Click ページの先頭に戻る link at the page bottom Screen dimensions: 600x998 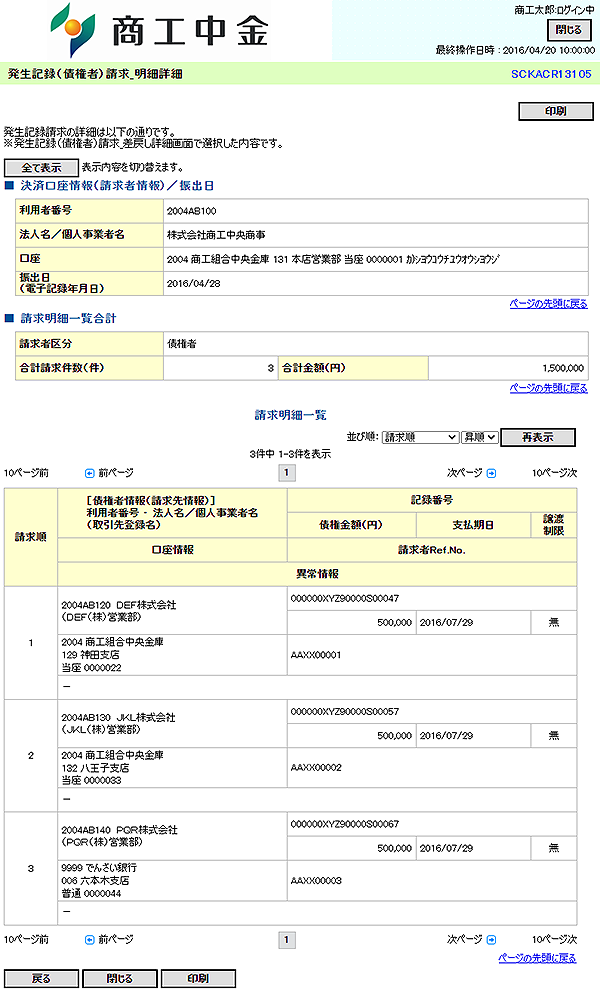click(537, 959)
